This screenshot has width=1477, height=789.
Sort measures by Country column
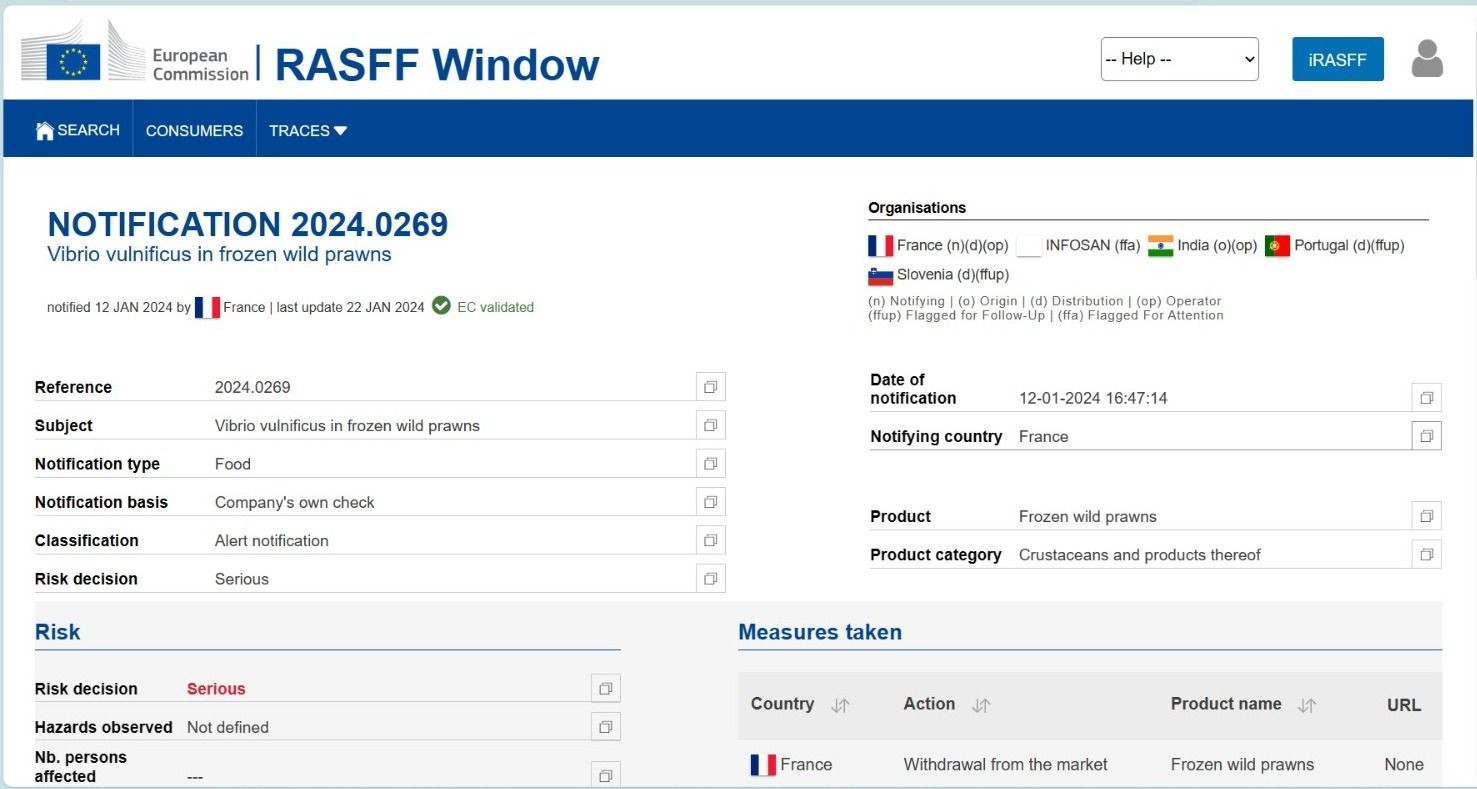[x=840, y=705]
